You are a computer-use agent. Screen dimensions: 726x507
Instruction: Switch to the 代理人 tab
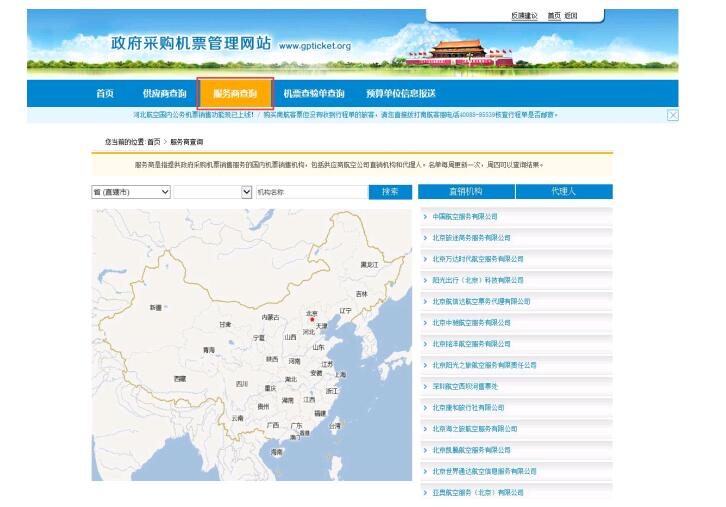[x=563, y=191]
